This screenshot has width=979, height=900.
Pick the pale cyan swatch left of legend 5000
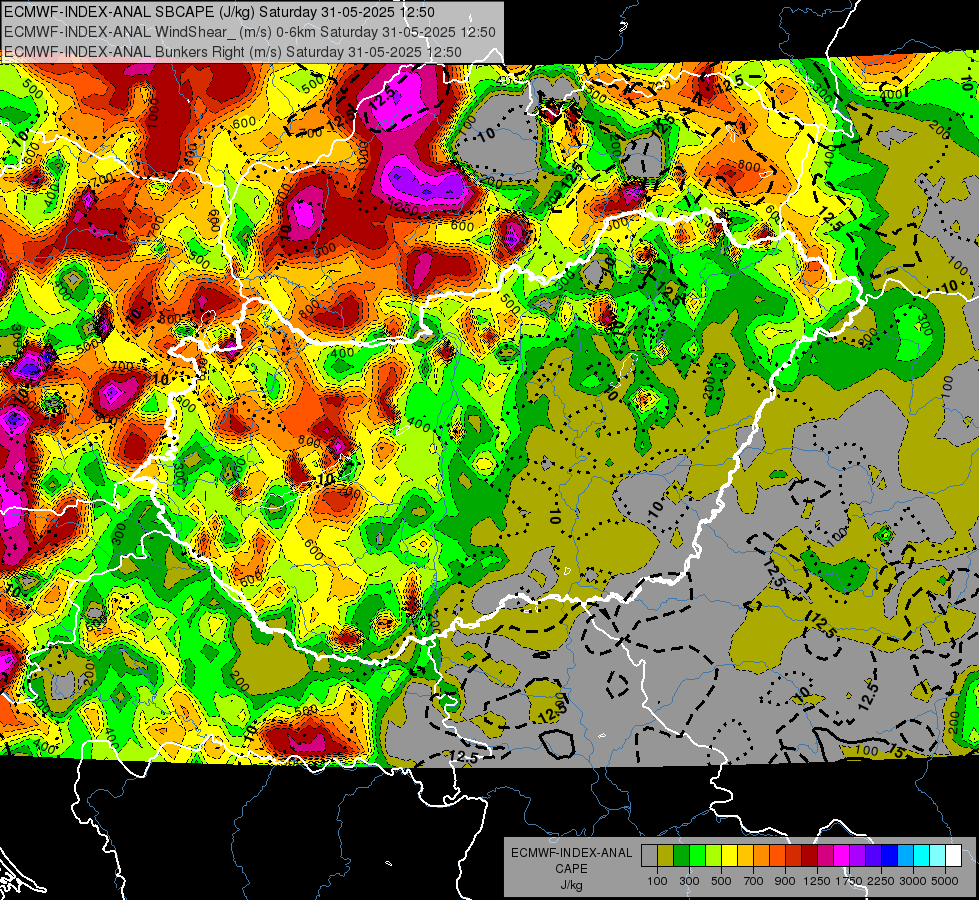click(938, 855)
